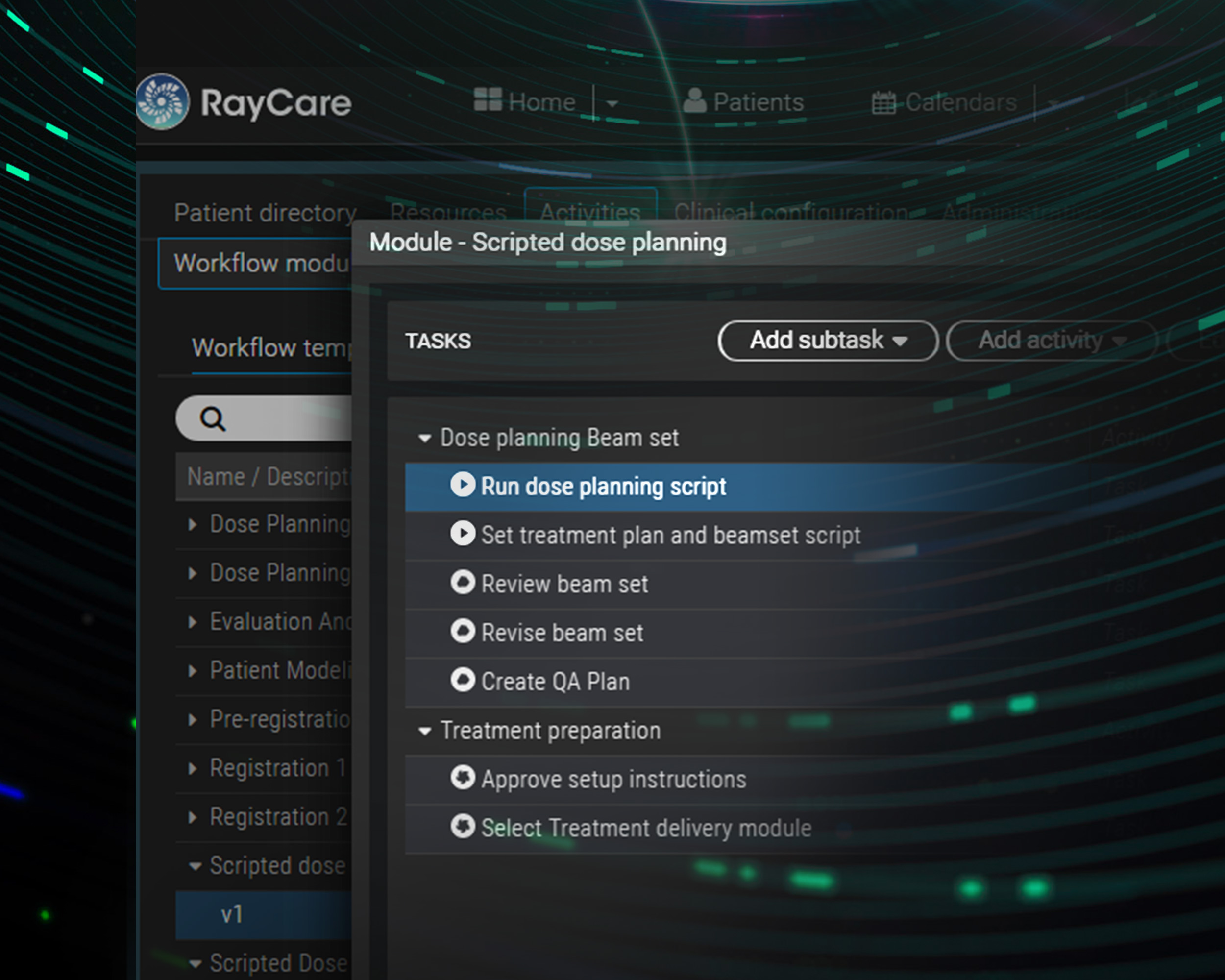Open the Home menu dropdown arrow
This screenshot has width=1225, height=980.
click(x=612, y=104)
